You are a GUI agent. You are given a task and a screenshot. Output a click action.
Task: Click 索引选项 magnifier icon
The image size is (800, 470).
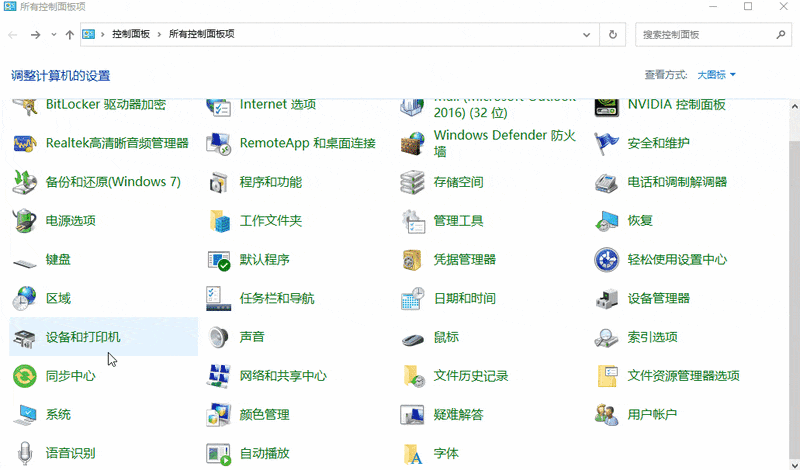(607, 338)
